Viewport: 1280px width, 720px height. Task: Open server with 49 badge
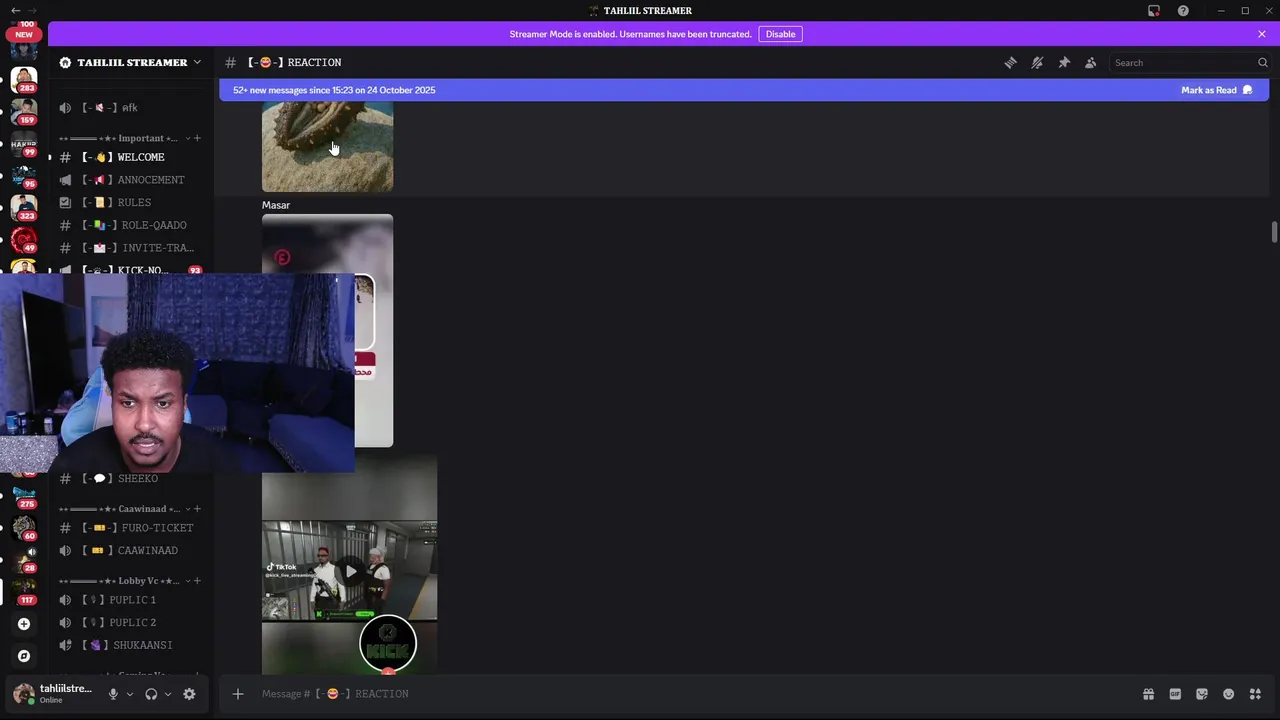click(24, 240)
